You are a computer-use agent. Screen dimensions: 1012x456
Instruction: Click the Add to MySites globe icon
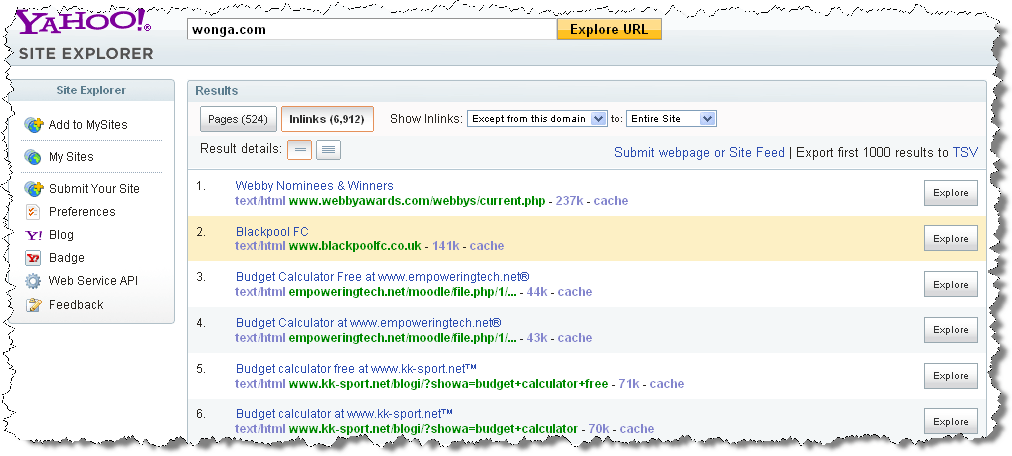click(x=34, y=124)
